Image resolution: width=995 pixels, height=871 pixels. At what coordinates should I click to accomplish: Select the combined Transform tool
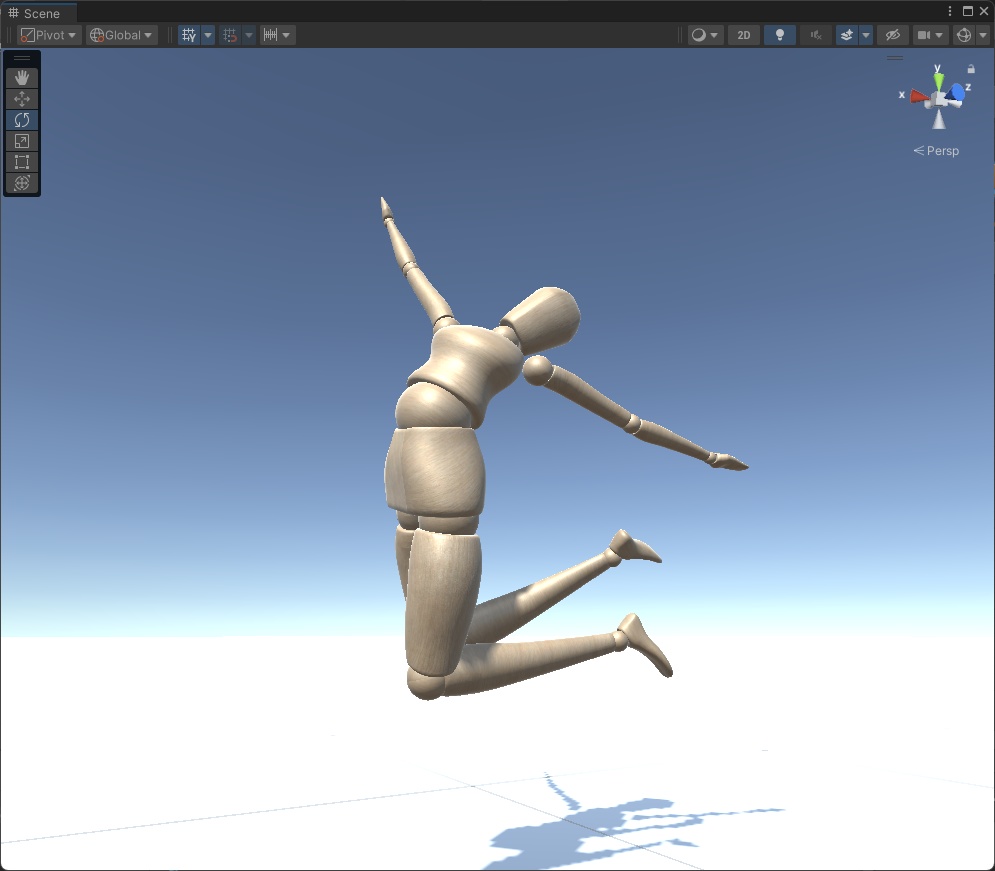[22, 183]
